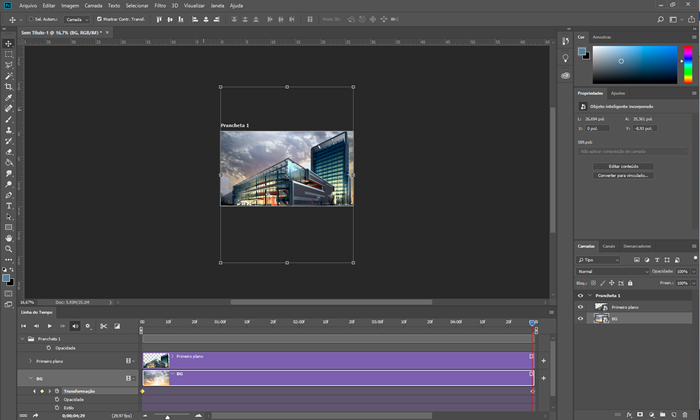Create new adjustment layer icon
The height and width of the screenshot is (420, 700).
[651, 415]
